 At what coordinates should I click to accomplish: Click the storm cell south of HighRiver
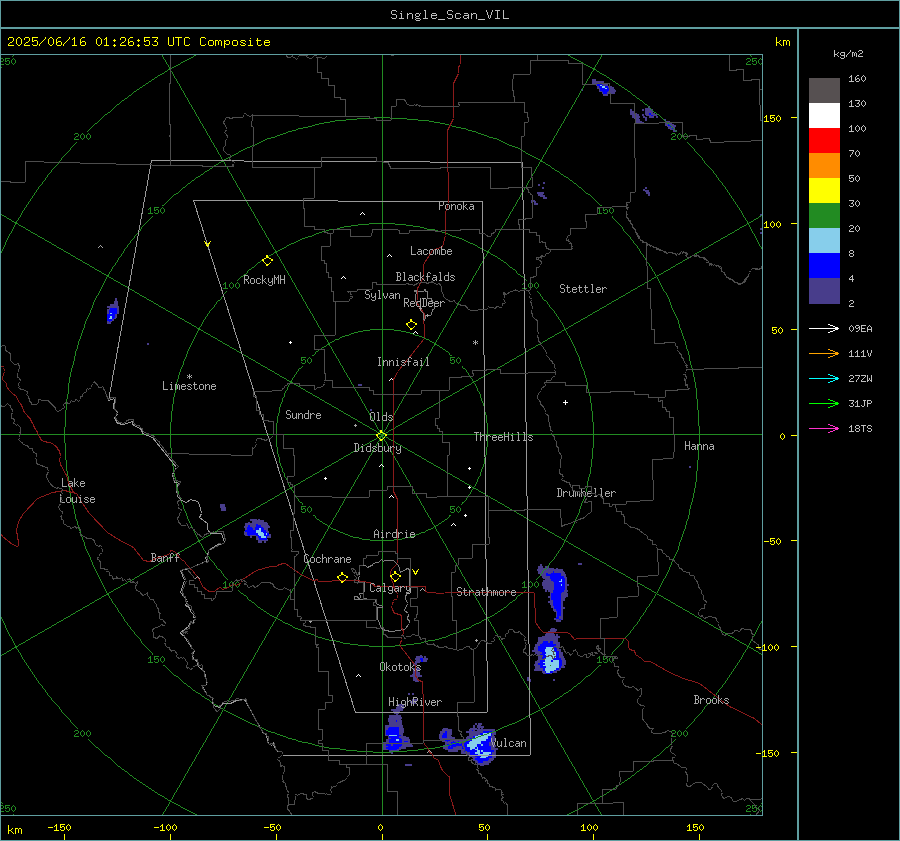395,733
